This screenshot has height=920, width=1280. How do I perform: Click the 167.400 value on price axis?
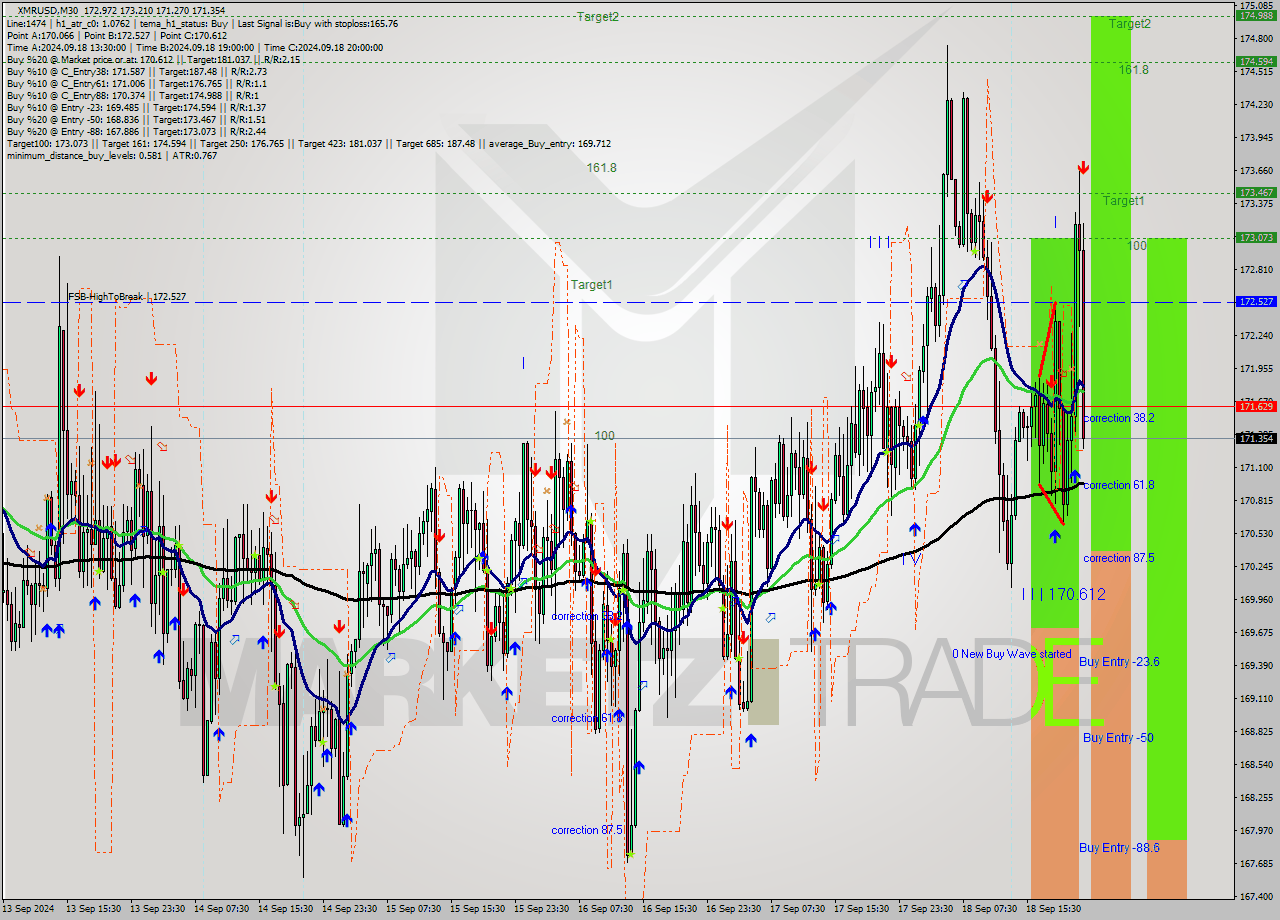pyautogui.click(x=1256, y=897)
